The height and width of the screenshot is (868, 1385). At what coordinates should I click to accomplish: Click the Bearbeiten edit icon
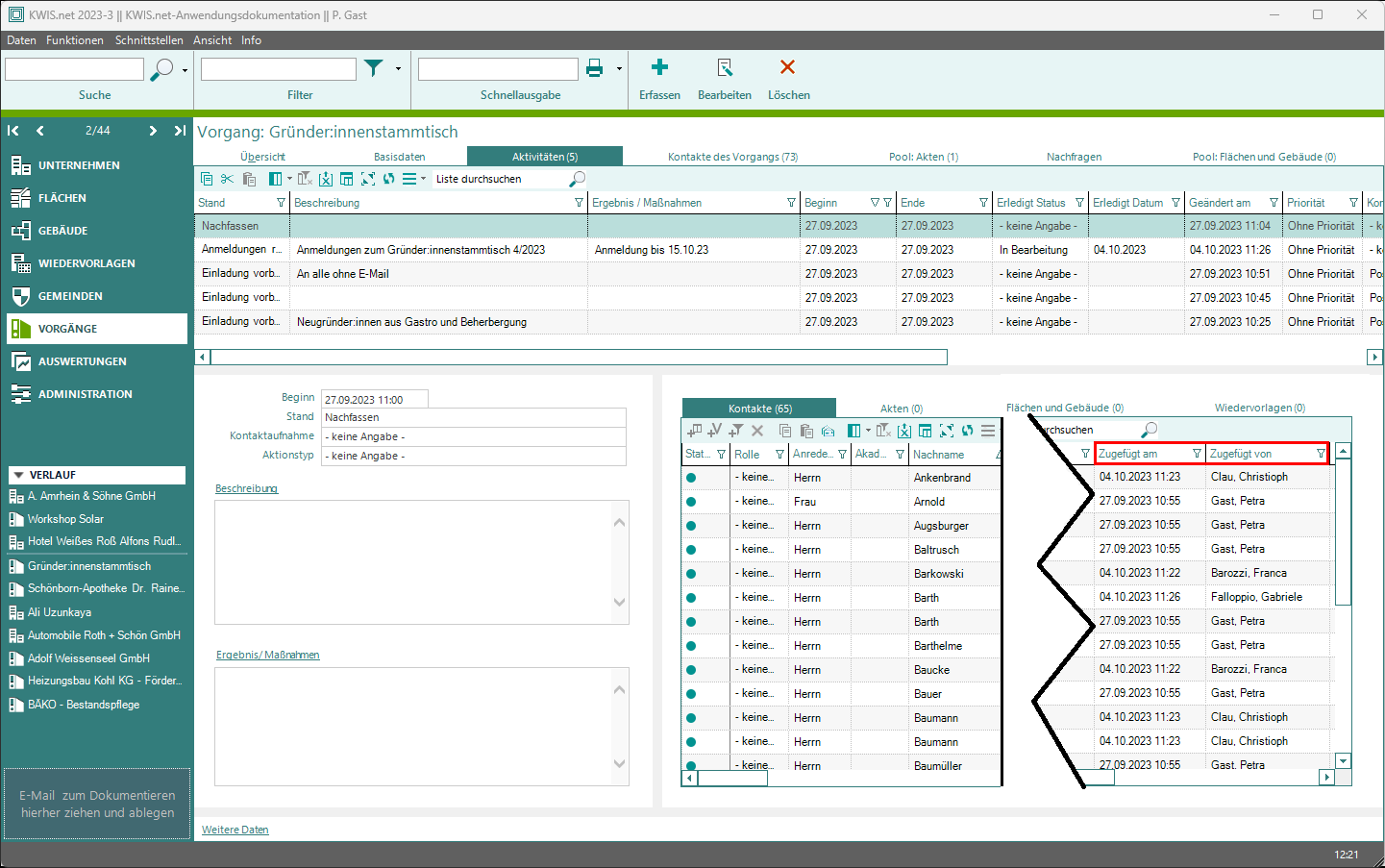725,67
